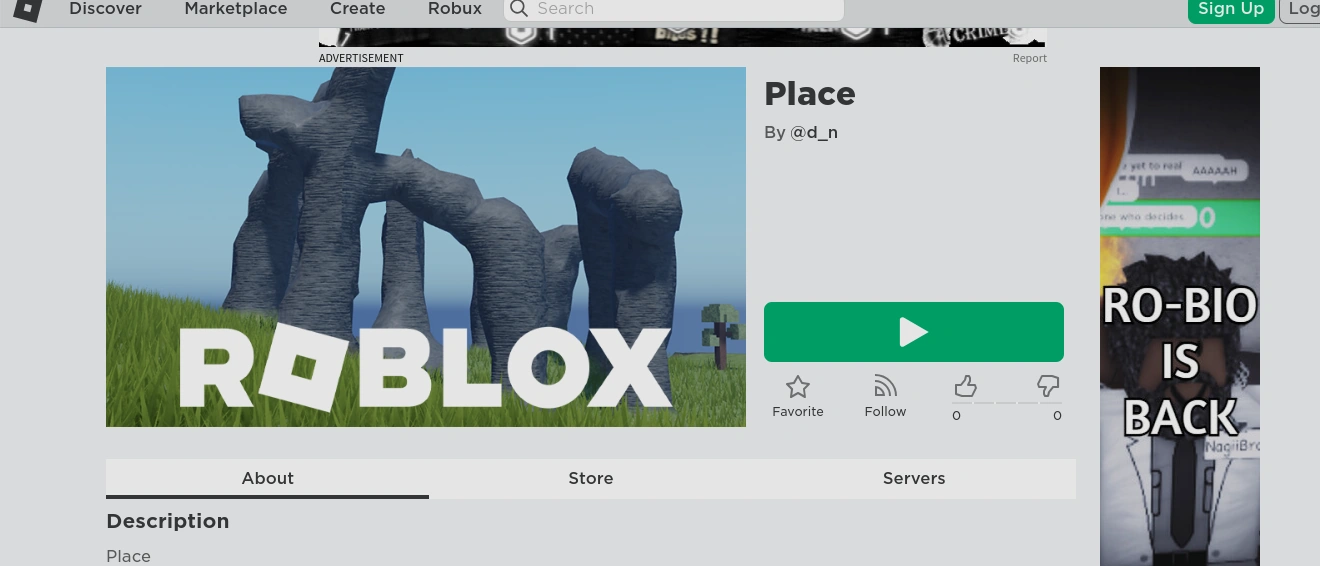Viewport: 1320px width, 566px height.
Task: Open the Marketplace page
Action: pyautogui.click(x=236, y=9)
